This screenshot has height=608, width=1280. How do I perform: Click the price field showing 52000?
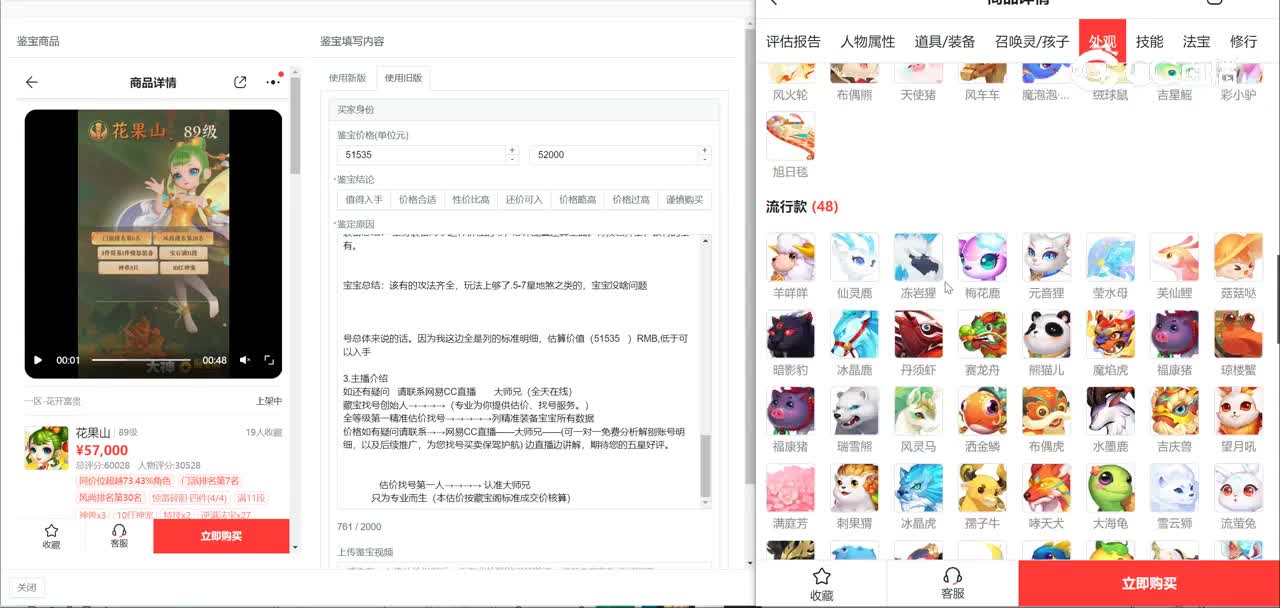(x=615, y=155)
